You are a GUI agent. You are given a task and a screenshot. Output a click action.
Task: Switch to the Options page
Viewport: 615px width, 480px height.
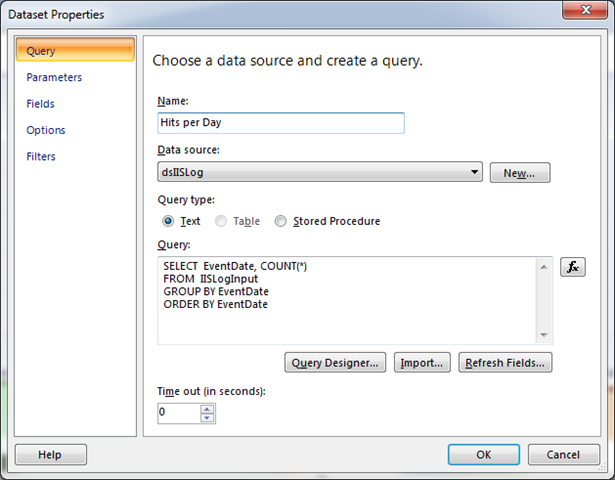(x=46, y=130)
